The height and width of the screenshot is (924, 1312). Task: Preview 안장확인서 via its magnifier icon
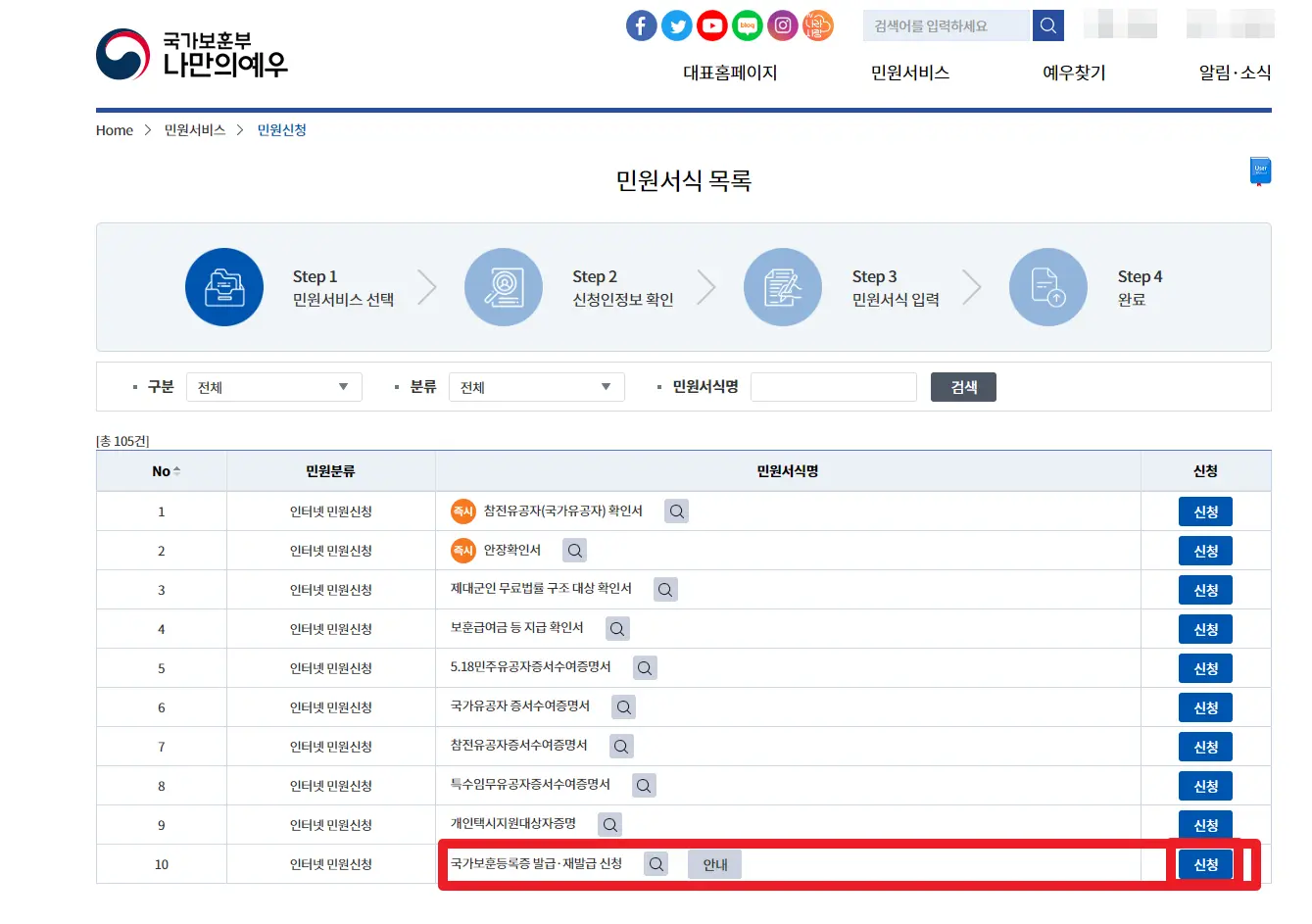pos(574,550)
